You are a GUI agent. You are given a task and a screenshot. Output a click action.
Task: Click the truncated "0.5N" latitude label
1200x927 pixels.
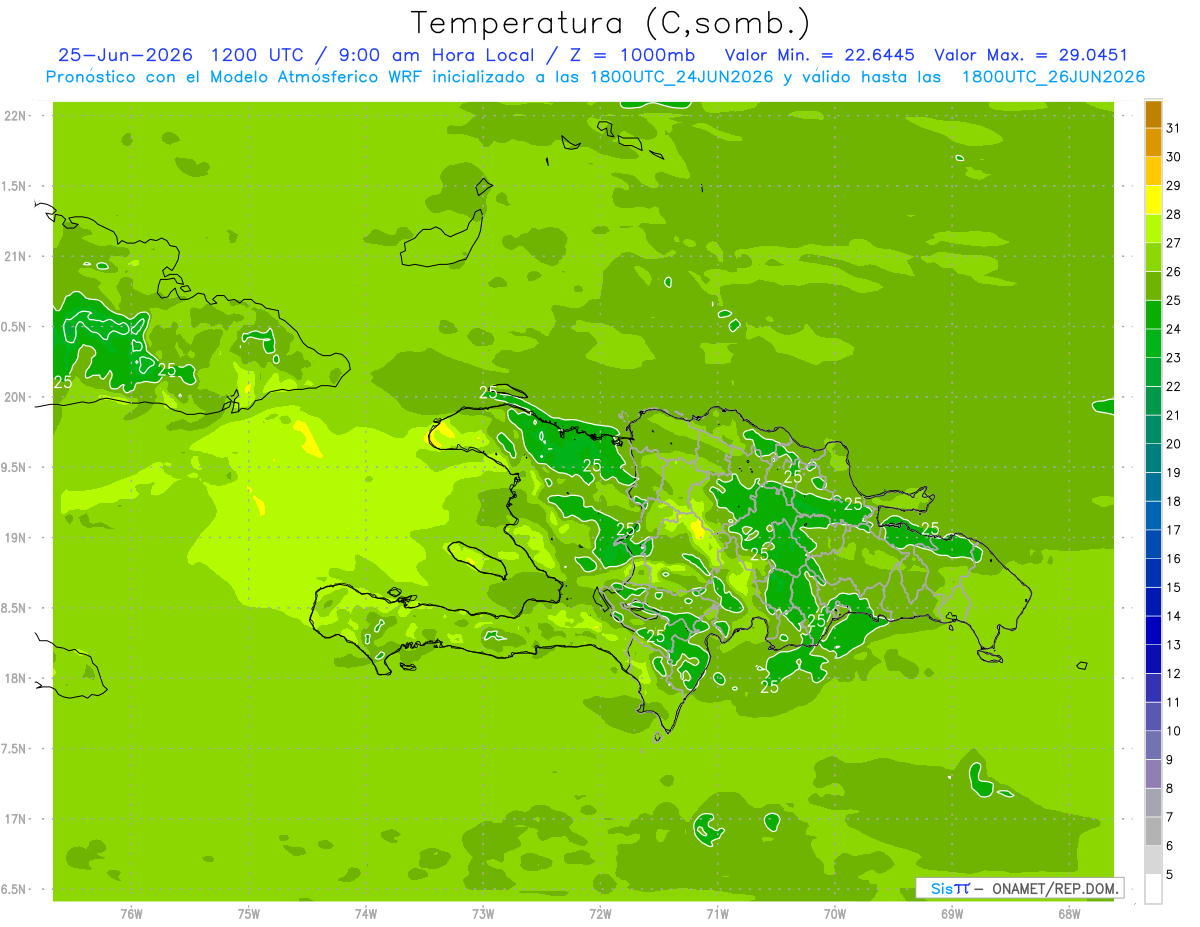[x=14, y=327]
